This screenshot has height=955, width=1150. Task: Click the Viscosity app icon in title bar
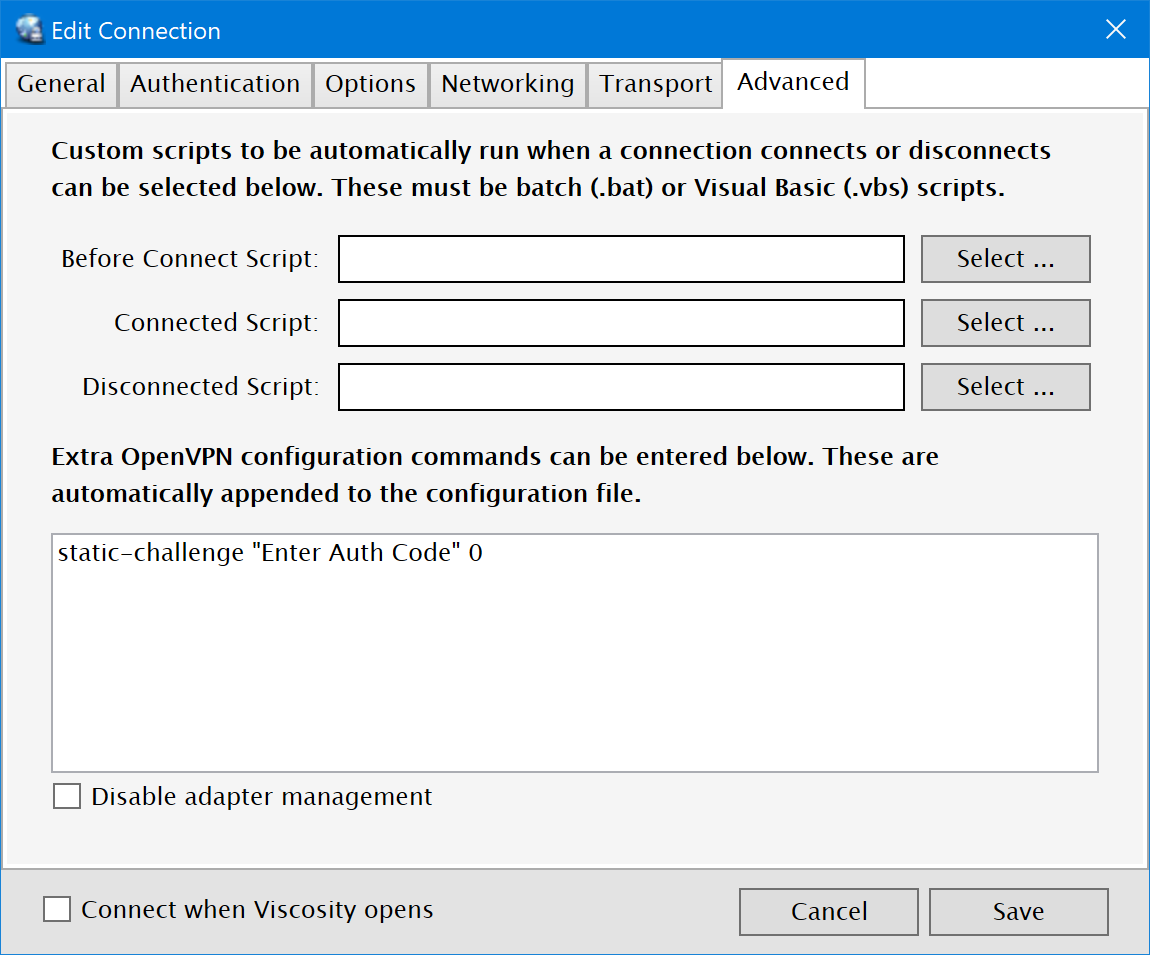[31, 30]
